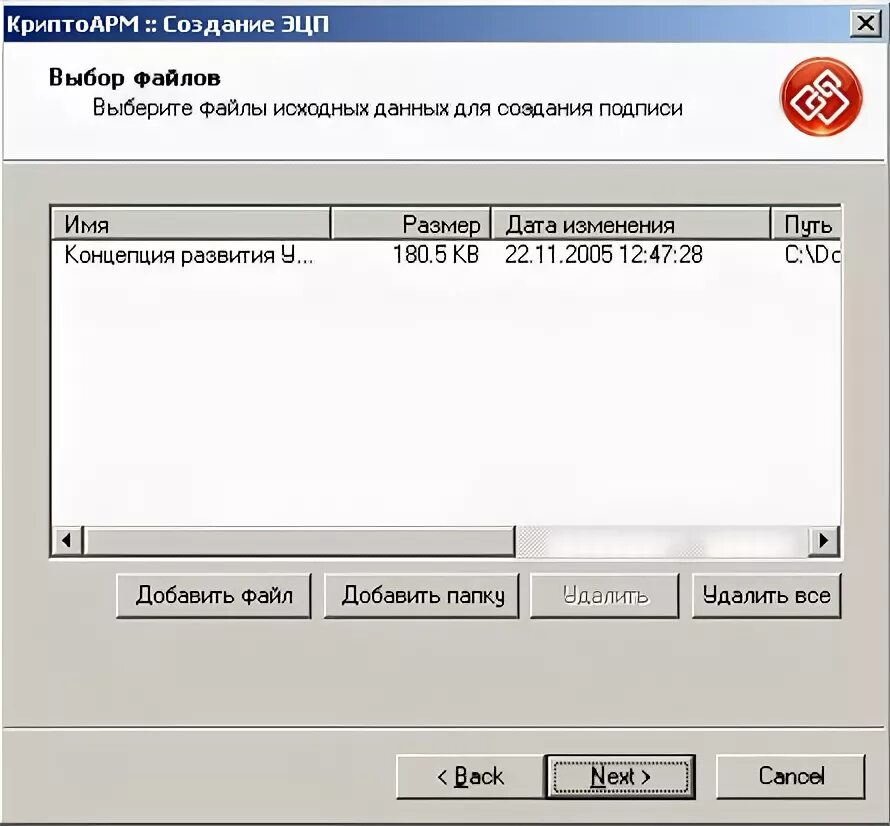Click the left scroll arrow of the file list
The image size is (890, 826).
[x=67, y=540]
